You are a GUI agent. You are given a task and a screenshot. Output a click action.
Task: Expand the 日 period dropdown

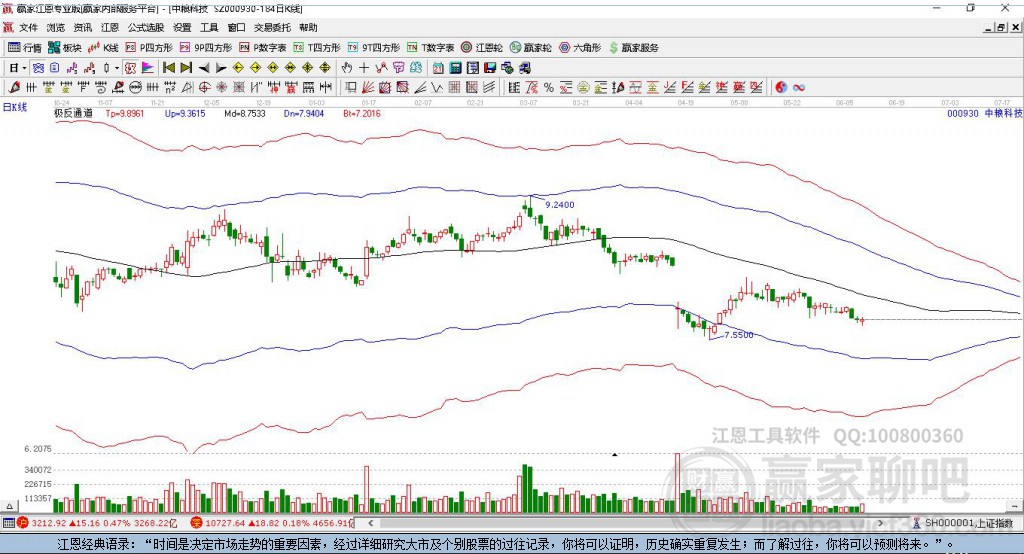[x=24, y=68]
